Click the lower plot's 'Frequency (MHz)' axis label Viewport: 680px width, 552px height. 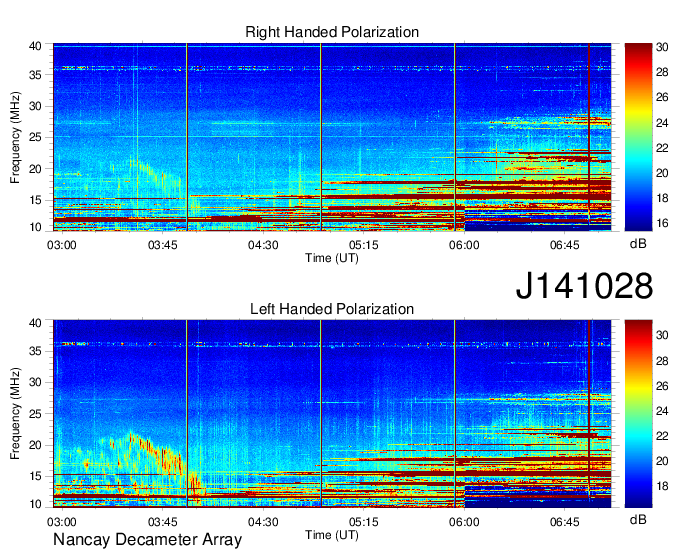click(15, 414)
